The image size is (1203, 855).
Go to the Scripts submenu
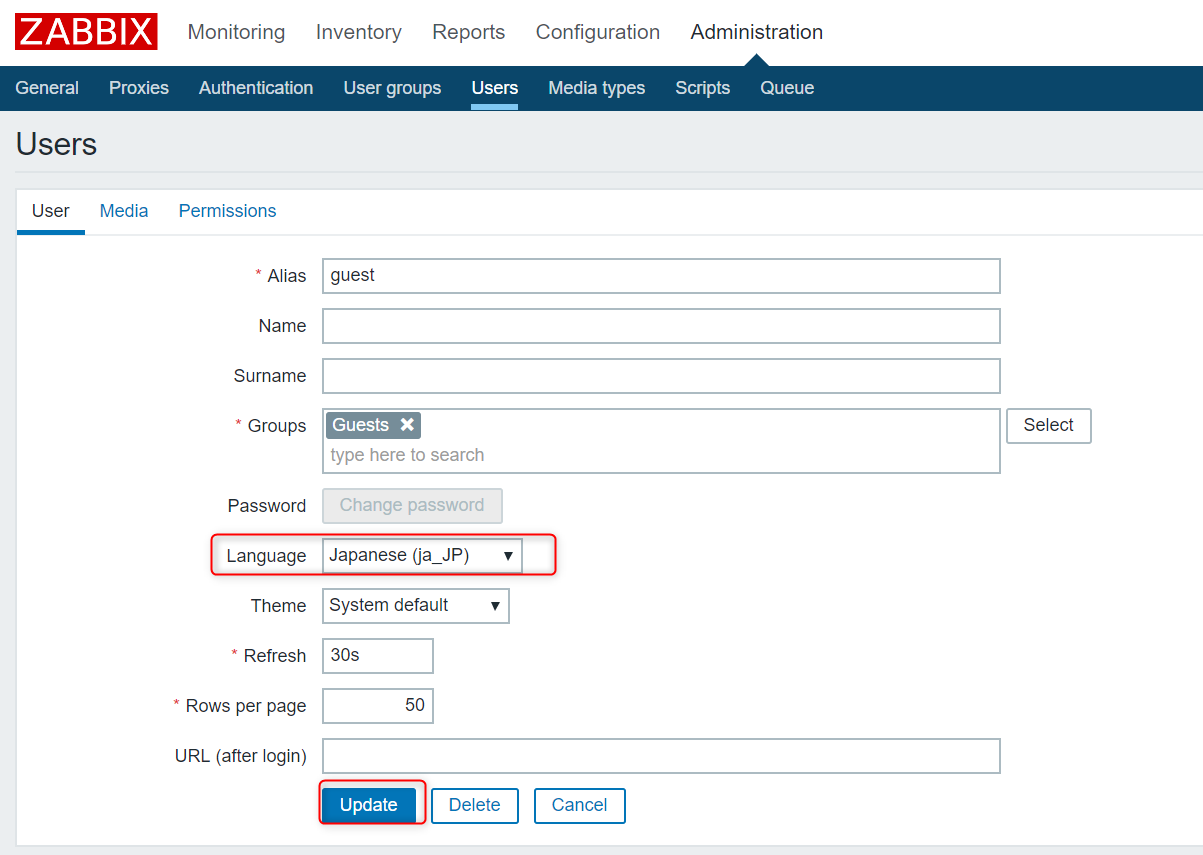point(703,88)
